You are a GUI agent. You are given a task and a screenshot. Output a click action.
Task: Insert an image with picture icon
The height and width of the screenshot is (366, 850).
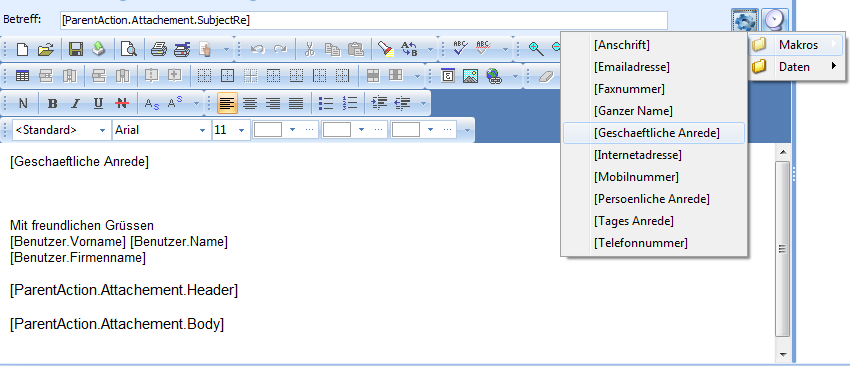(x=470, y=76)
